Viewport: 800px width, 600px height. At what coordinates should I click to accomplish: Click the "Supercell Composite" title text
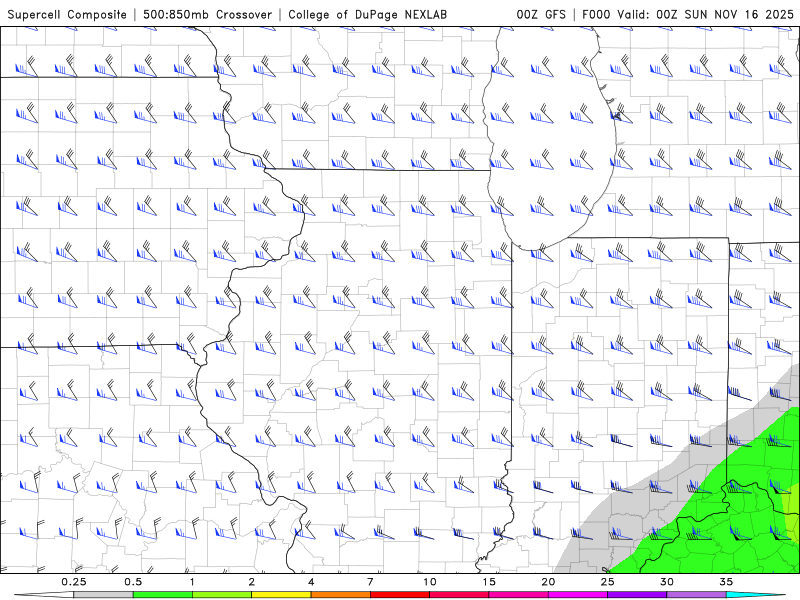pos(67,14)
